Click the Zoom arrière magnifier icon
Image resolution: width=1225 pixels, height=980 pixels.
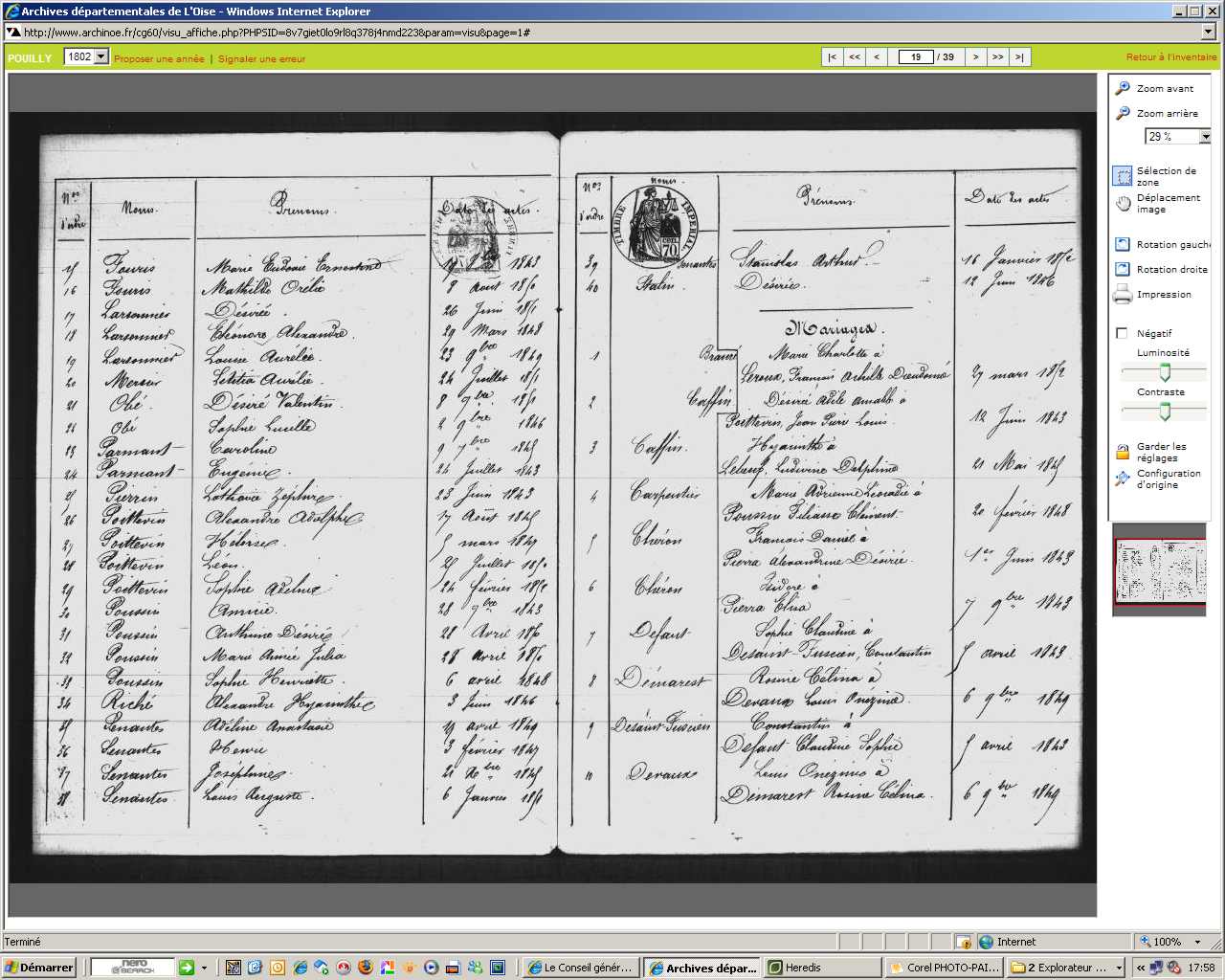coord(1123,113)
